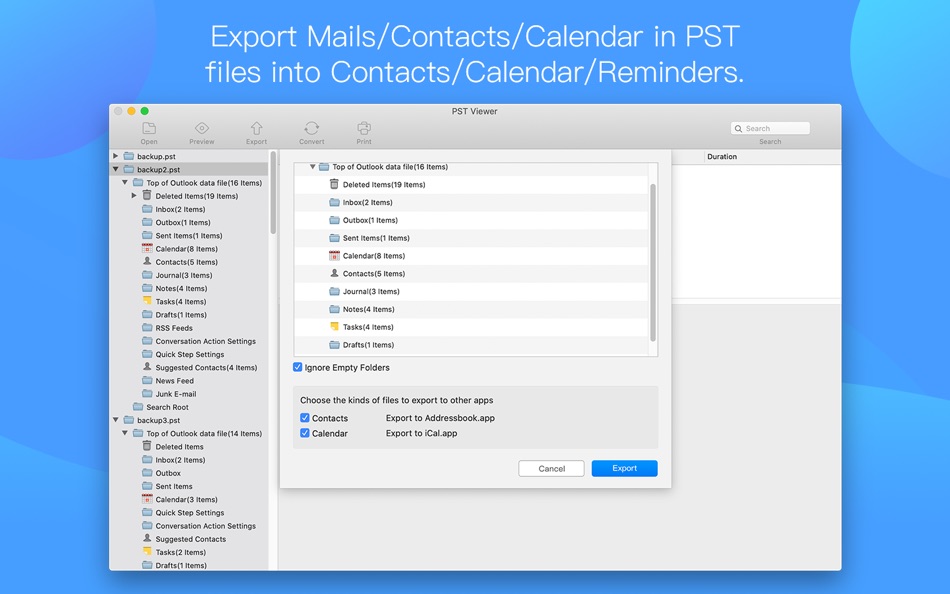The image size is (950, 594).
Task: Click Inbox(2 Items) folder icon in dialog
Action: point(334,202)
